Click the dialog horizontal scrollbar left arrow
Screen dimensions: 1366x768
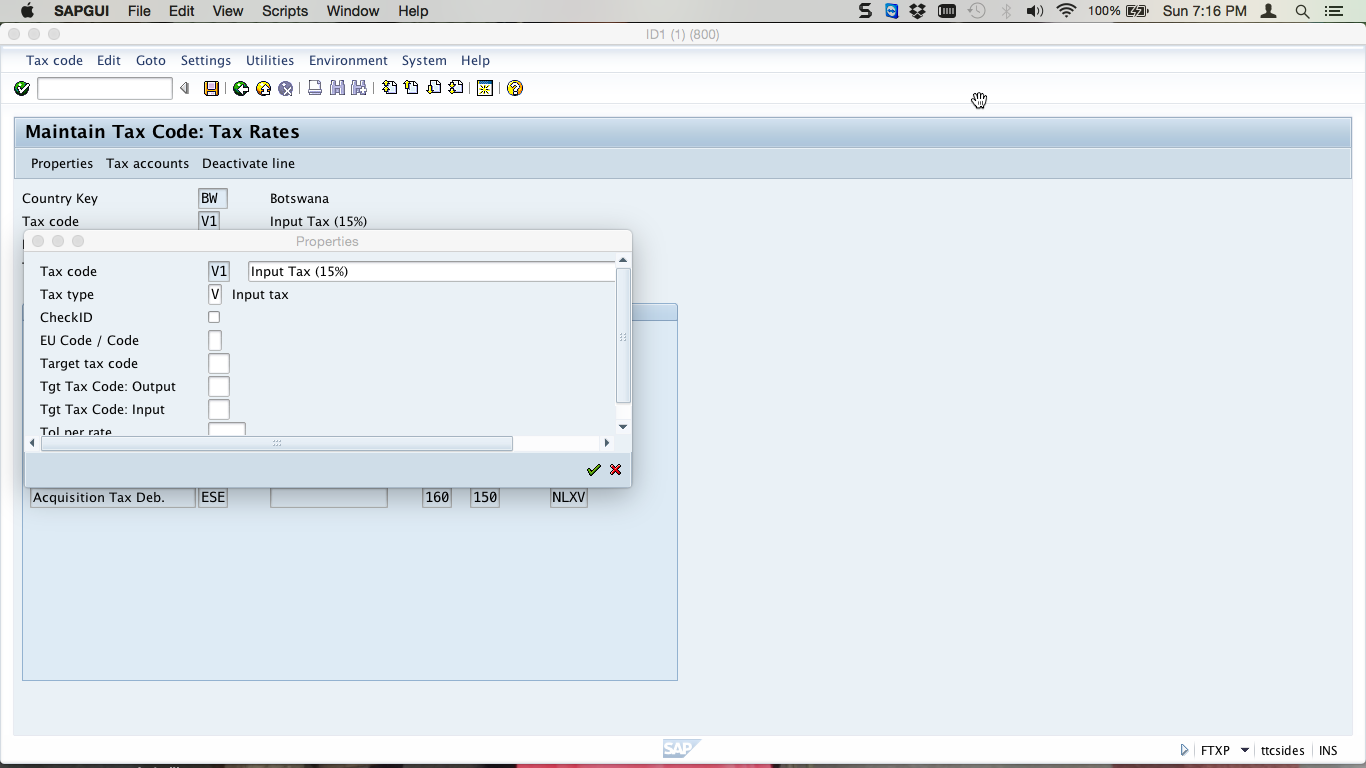pyautogui.click(x=32, y=443)
